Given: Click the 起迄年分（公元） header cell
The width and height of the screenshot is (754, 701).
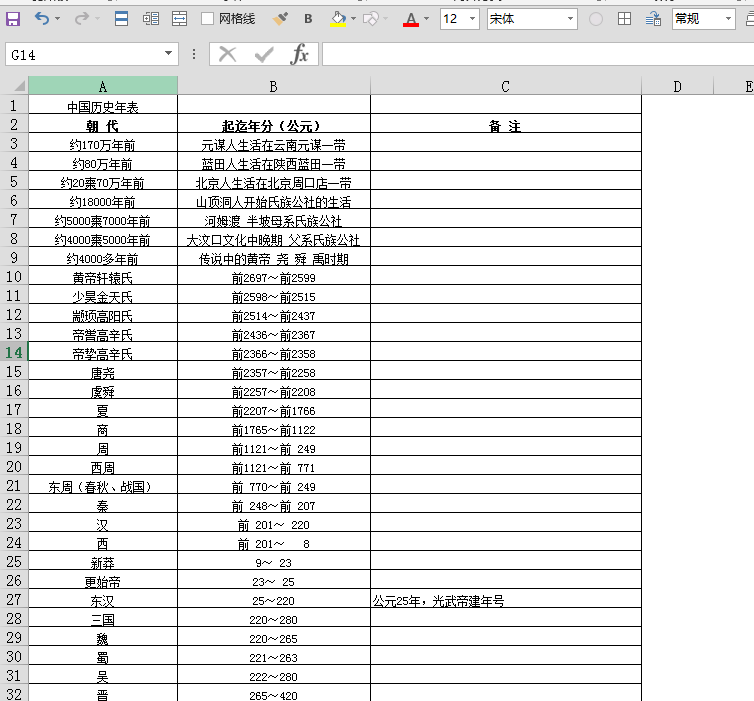Looking at the screenshot, I should (x=274, y=125).
